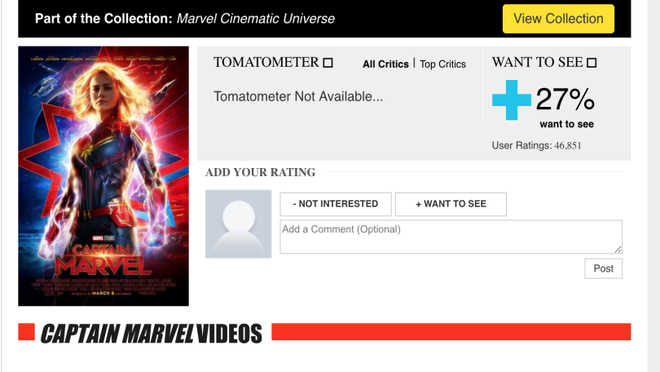The width and height of the screenshot is (660, 372).
Task: Click the default user avatar placeholder
Action: point(238,224)
